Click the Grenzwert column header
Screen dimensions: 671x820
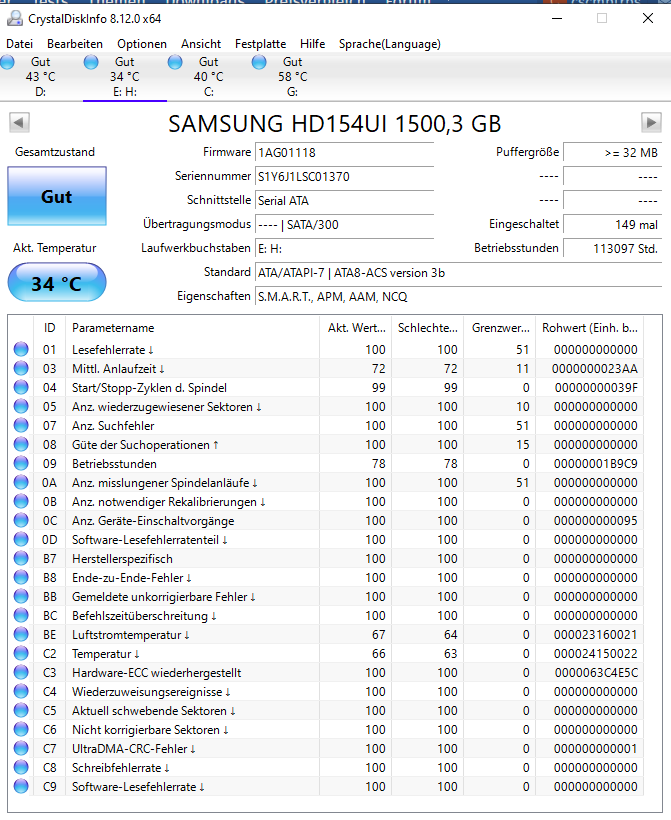click(500, 328)
